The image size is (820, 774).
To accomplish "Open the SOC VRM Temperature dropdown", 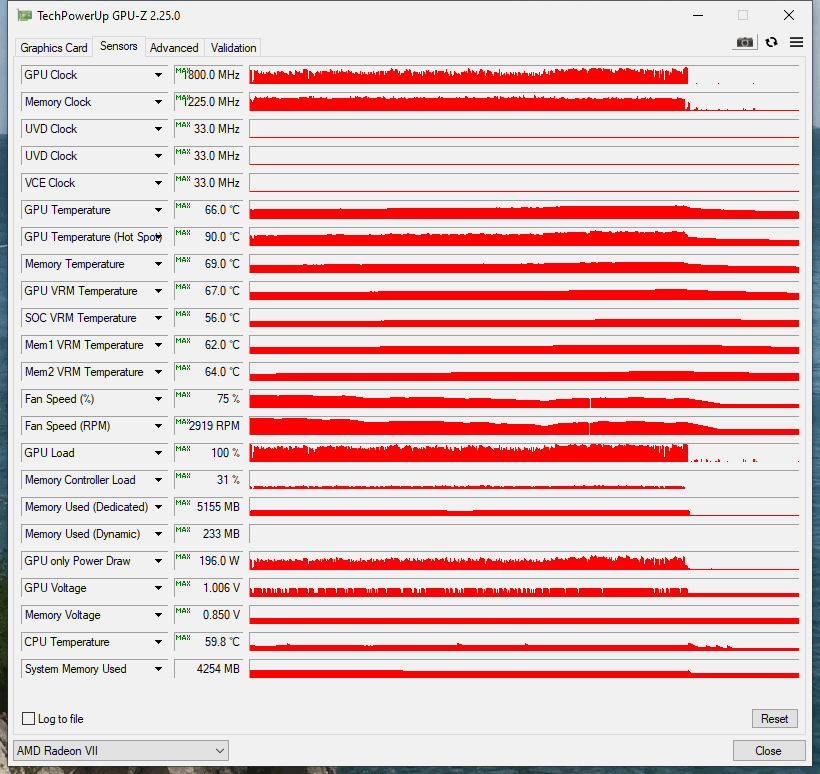I will pyautogui.click(x=158, y=318).
